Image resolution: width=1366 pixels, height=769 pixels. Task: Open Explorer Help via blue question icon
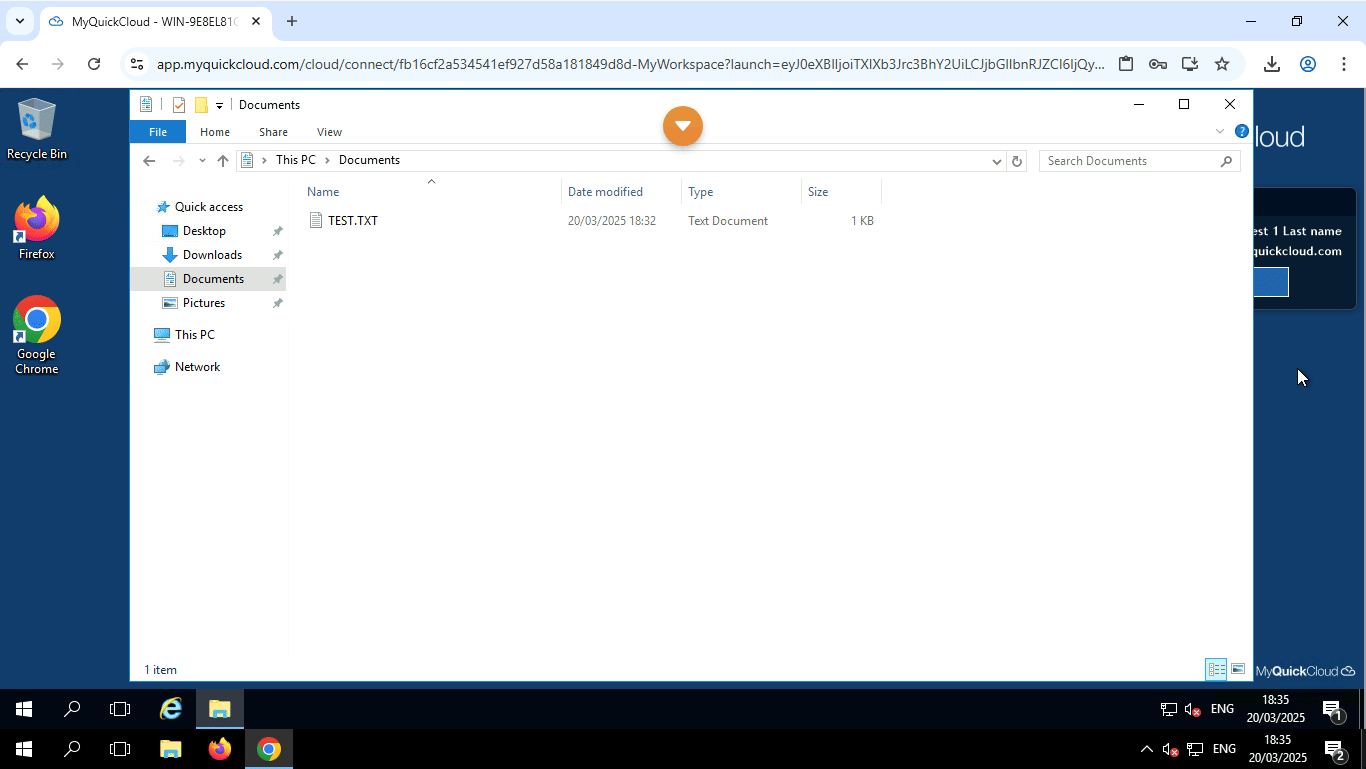[1242, 131]
